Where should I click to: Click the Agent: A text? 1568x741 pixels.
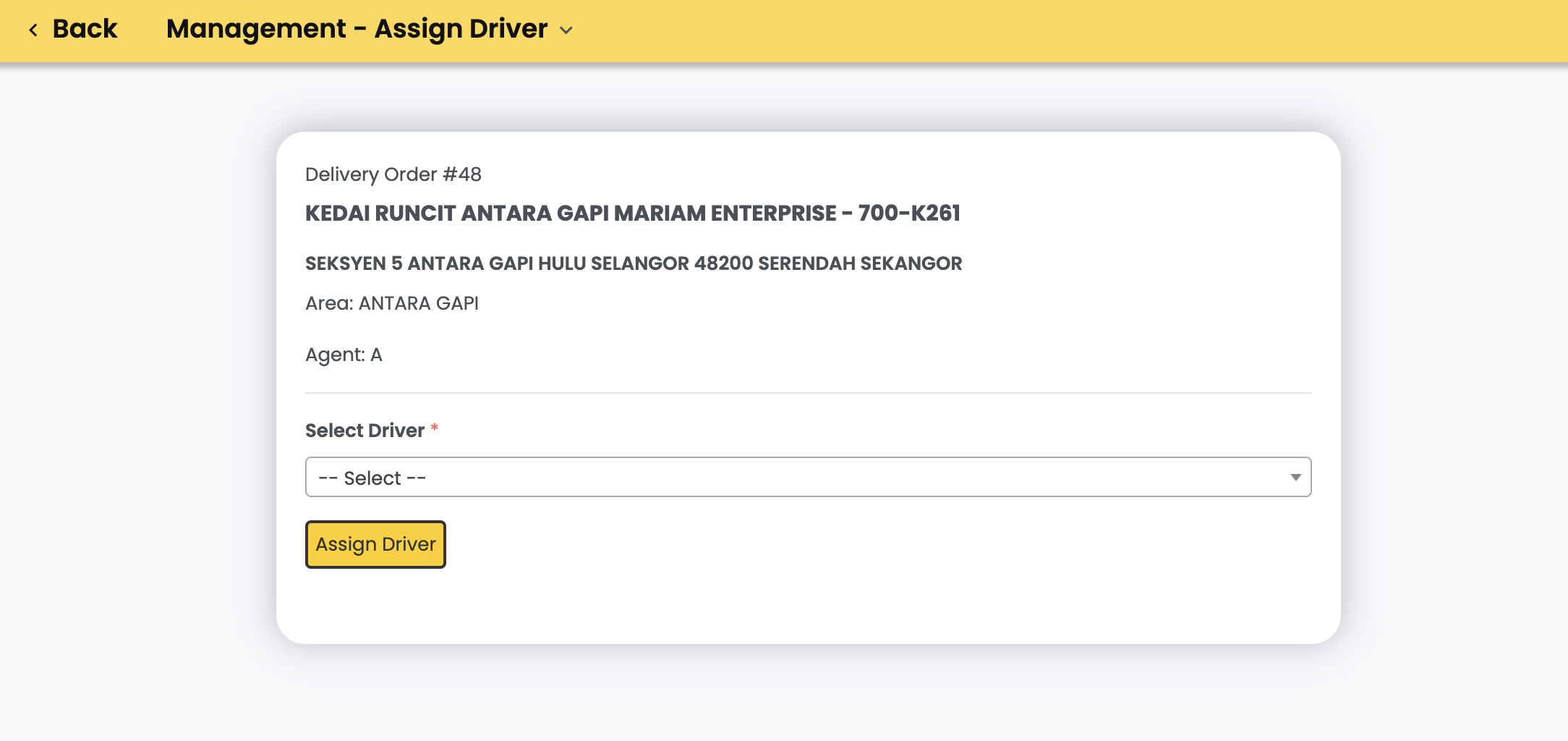(344, 355)
